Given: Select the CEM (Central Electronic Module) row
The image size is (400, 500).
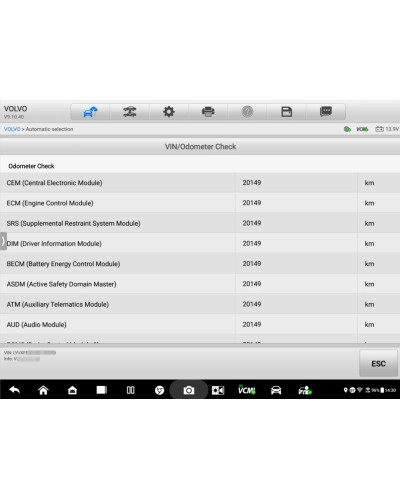Looking at the screenshot, I should click(200, 183).
